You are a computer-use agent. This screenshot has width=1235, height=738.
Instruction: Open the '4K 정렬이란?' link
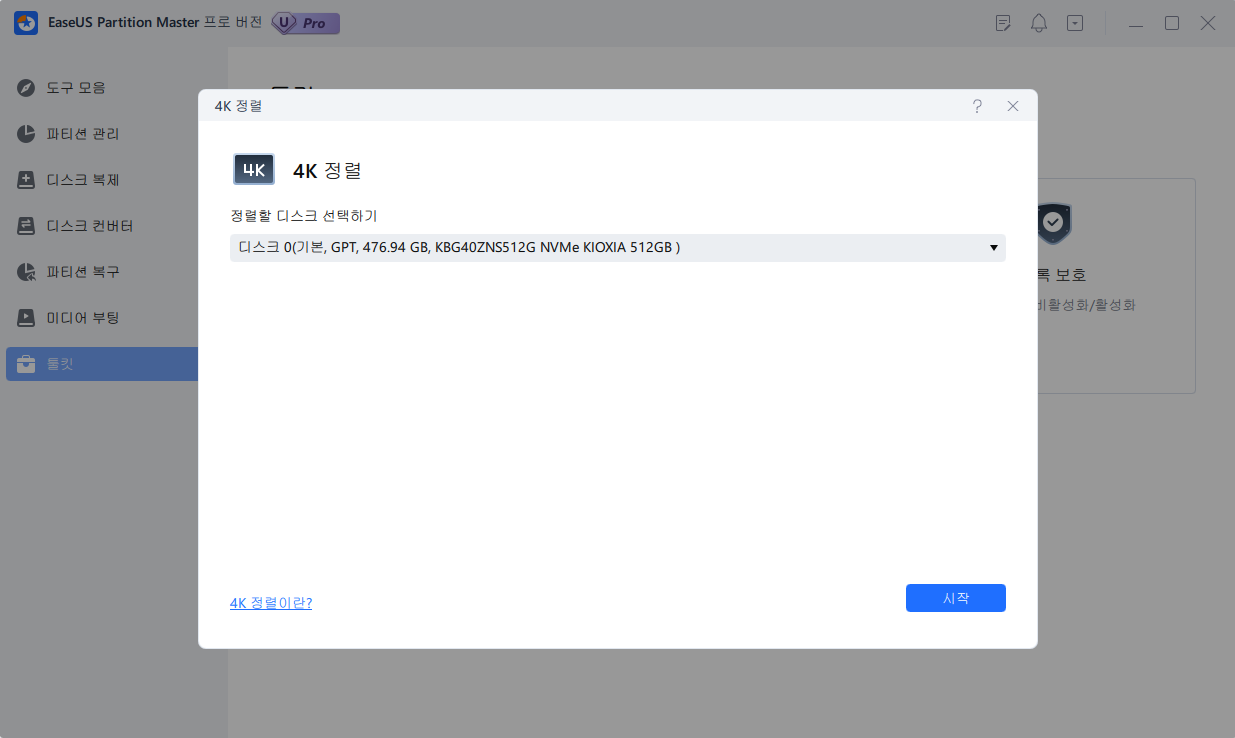pos(271,603)
